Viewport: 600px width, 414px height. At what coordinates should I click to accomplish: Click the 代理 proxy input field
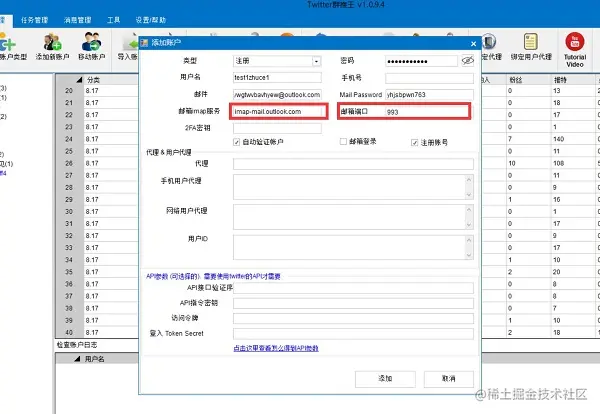(x=353, y=164)
